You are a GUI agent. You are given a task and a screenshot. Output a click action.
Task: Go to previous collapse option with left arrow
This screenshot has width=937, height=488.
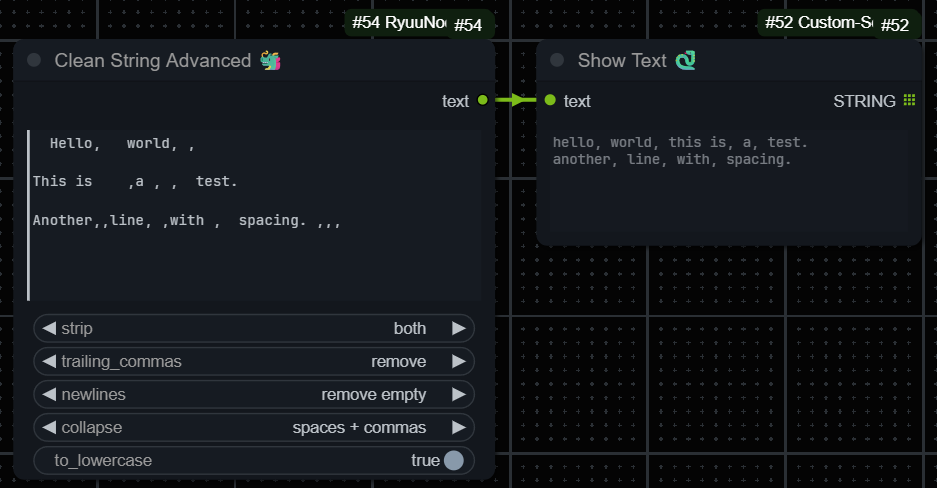pos(50,428)
